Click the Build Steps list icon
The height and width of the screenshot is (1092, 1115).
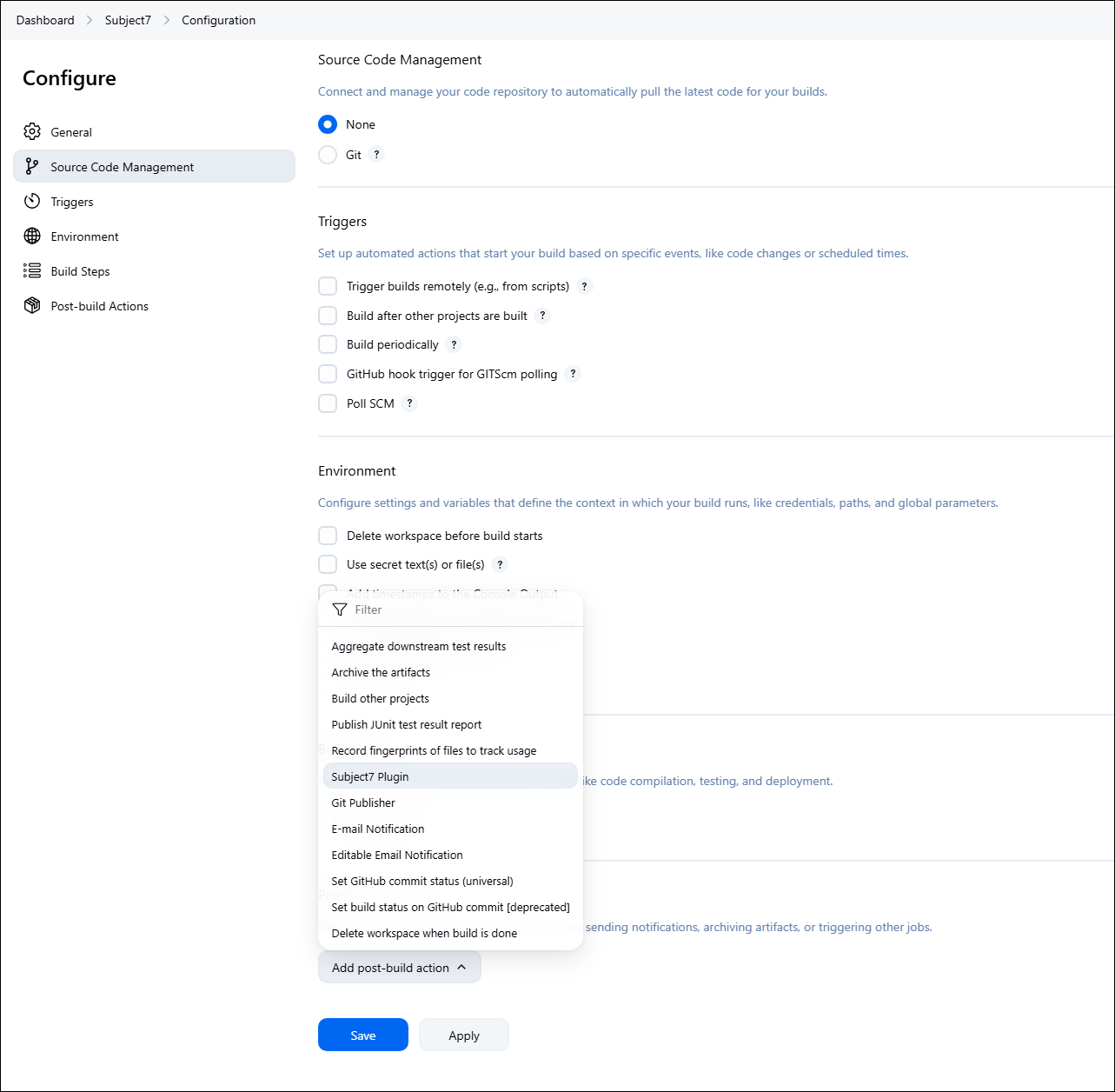(x=32, y=271)
